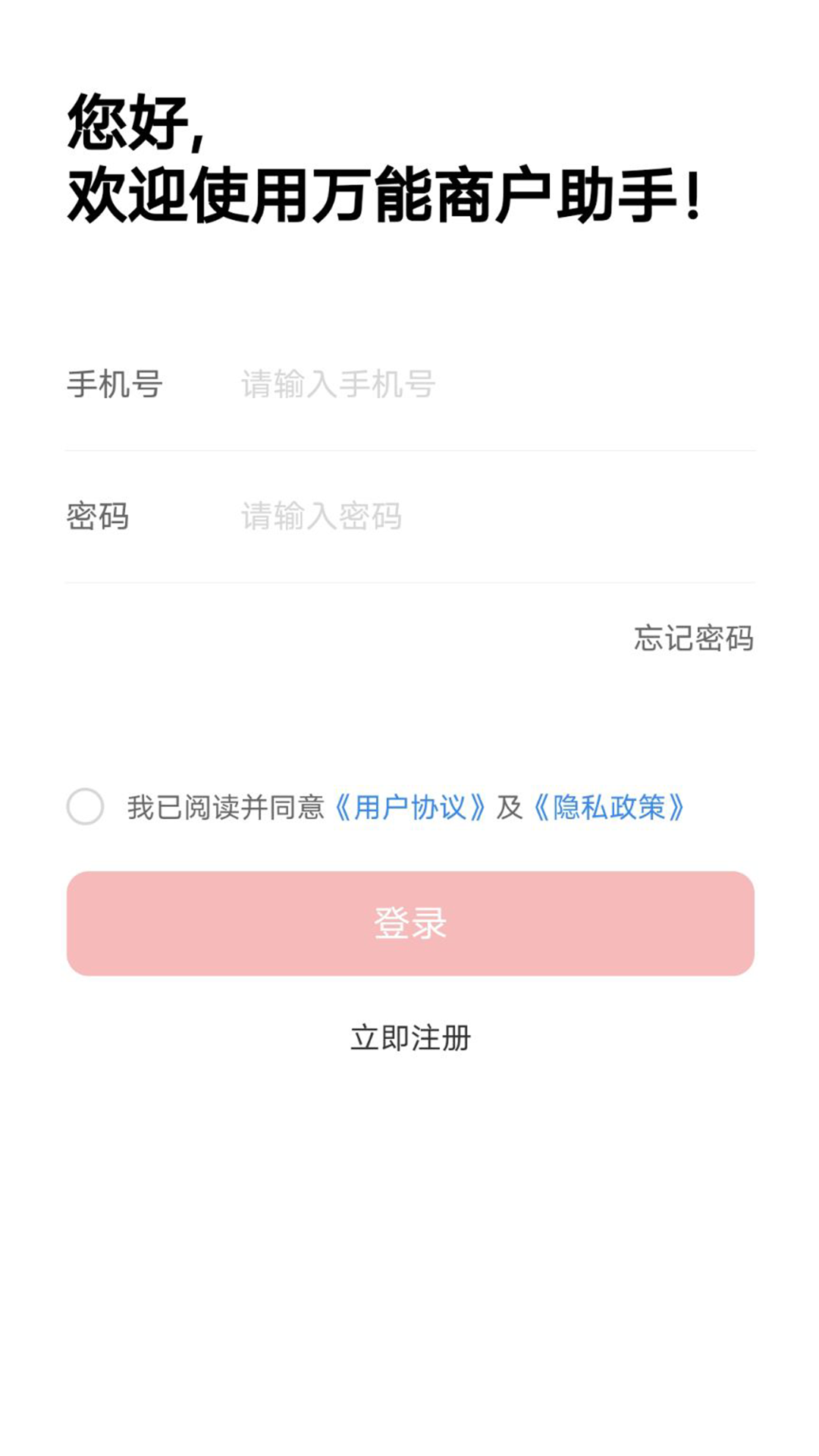Click the divider line below phone number field
Image resolution: width=819 pixels, height=1456 pixels.
click(x=409, y=450)
